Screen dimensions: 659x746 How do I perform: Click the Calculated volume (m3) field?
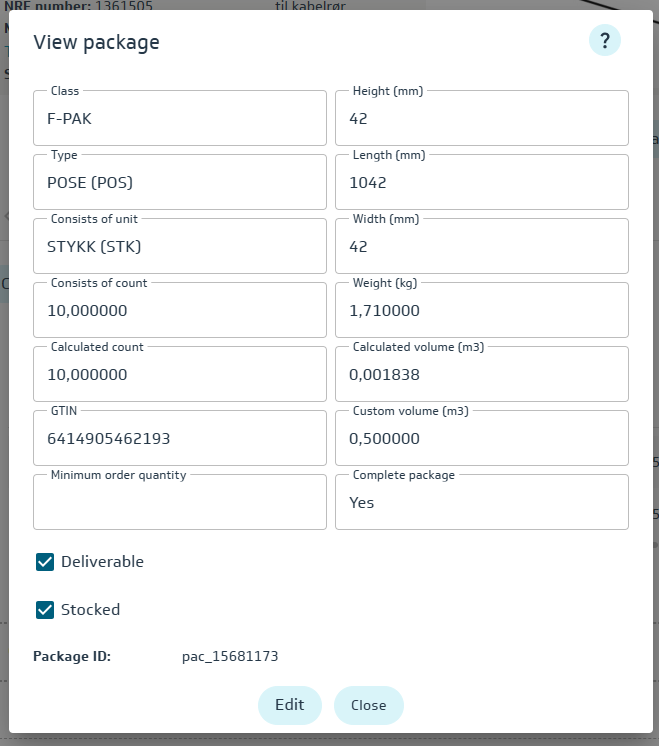(481, 375)
